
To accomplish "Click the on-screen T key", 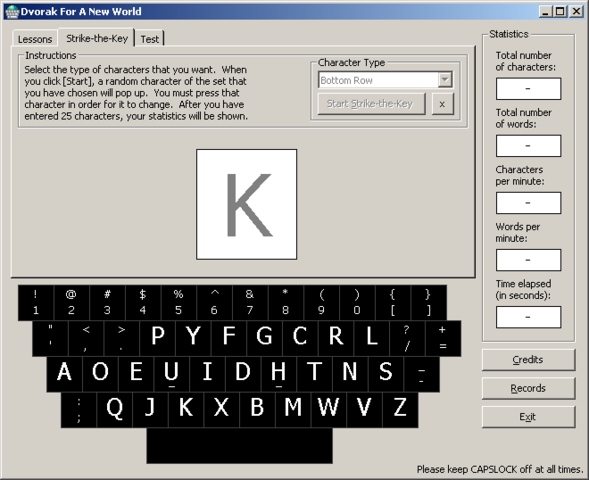I will point(314,374).
